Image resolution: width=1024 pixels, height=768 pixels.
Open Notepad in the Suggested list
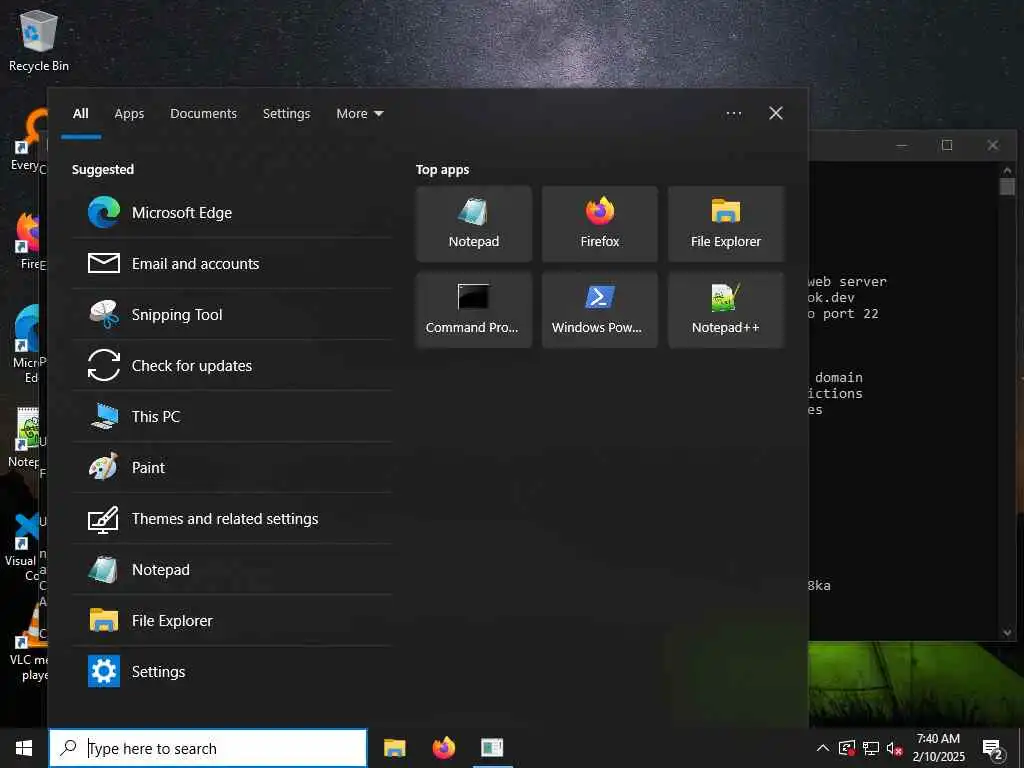[x=232, y=569]
